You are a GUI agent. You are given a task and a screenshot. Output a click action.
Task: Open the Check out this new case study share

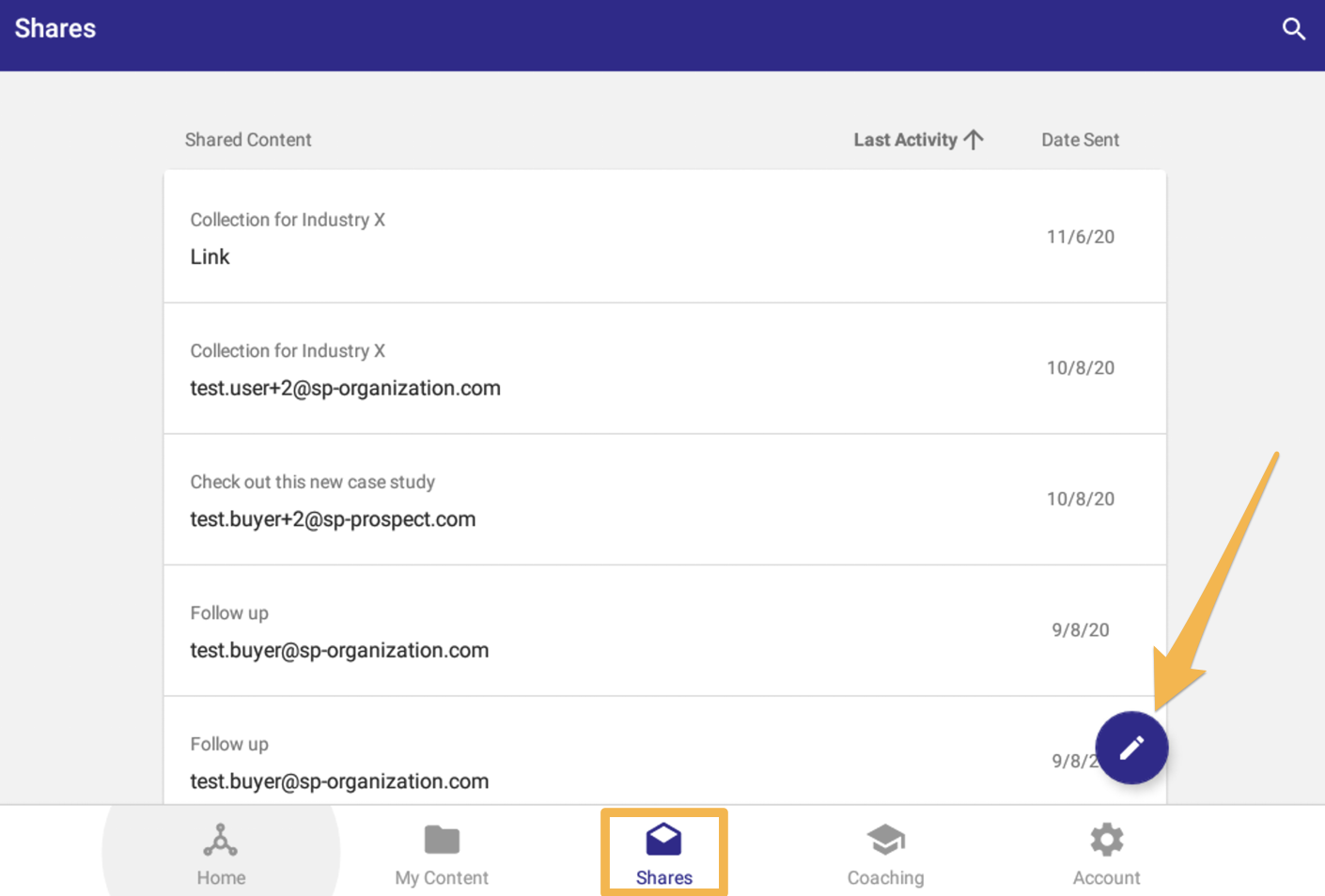coord(665,500)
